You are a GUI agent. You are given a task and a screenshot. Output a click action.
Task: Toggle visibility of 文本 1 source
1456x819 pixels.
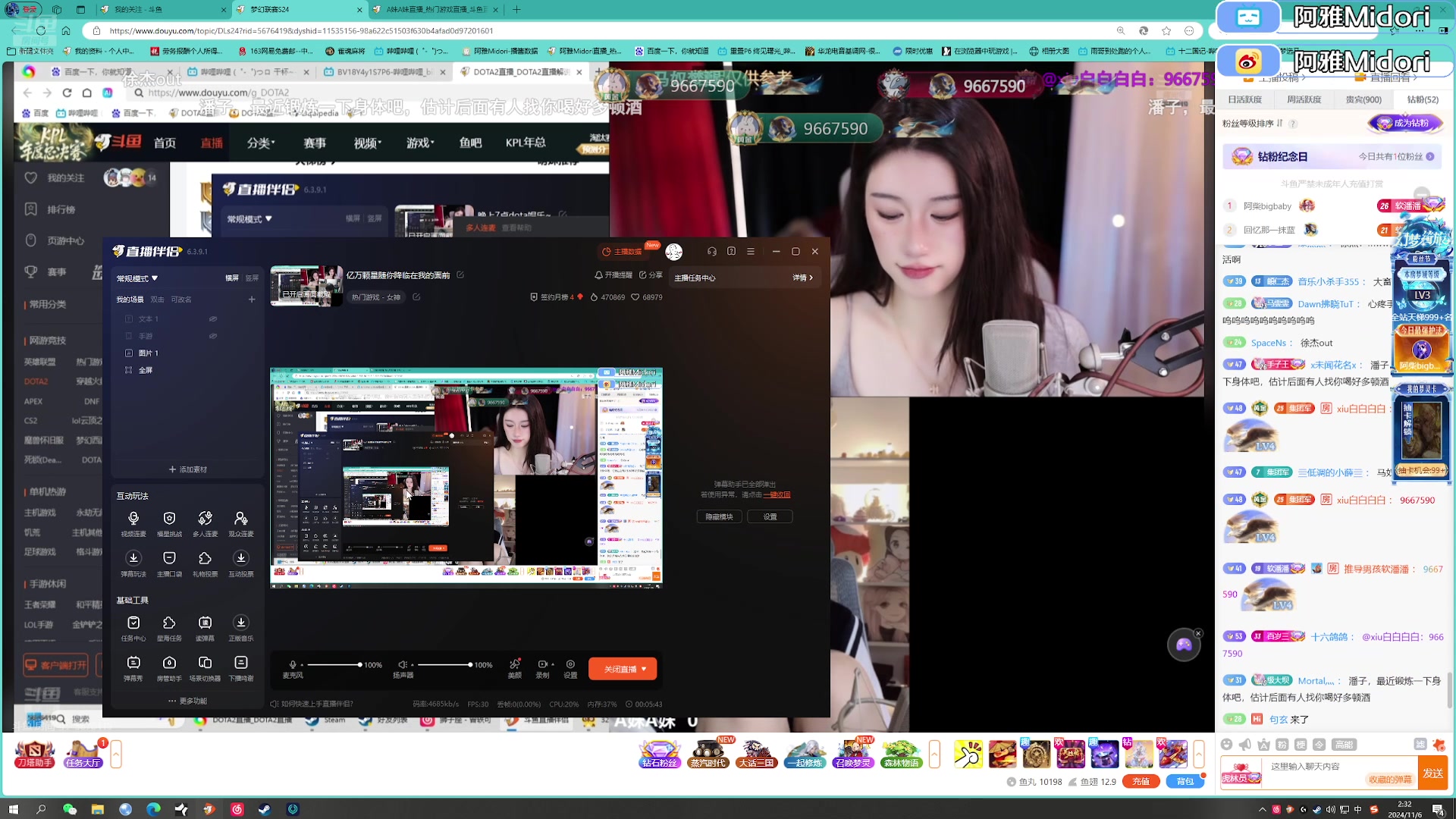(x=213, y=318)
